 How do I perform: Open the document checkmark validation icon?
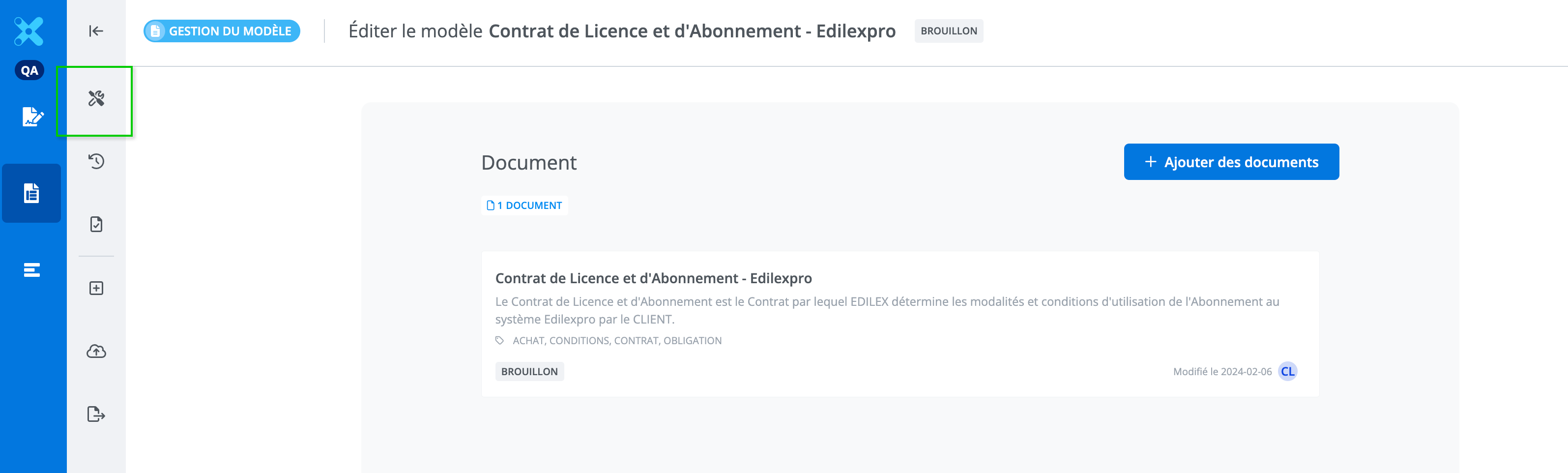tap(96, 225)
